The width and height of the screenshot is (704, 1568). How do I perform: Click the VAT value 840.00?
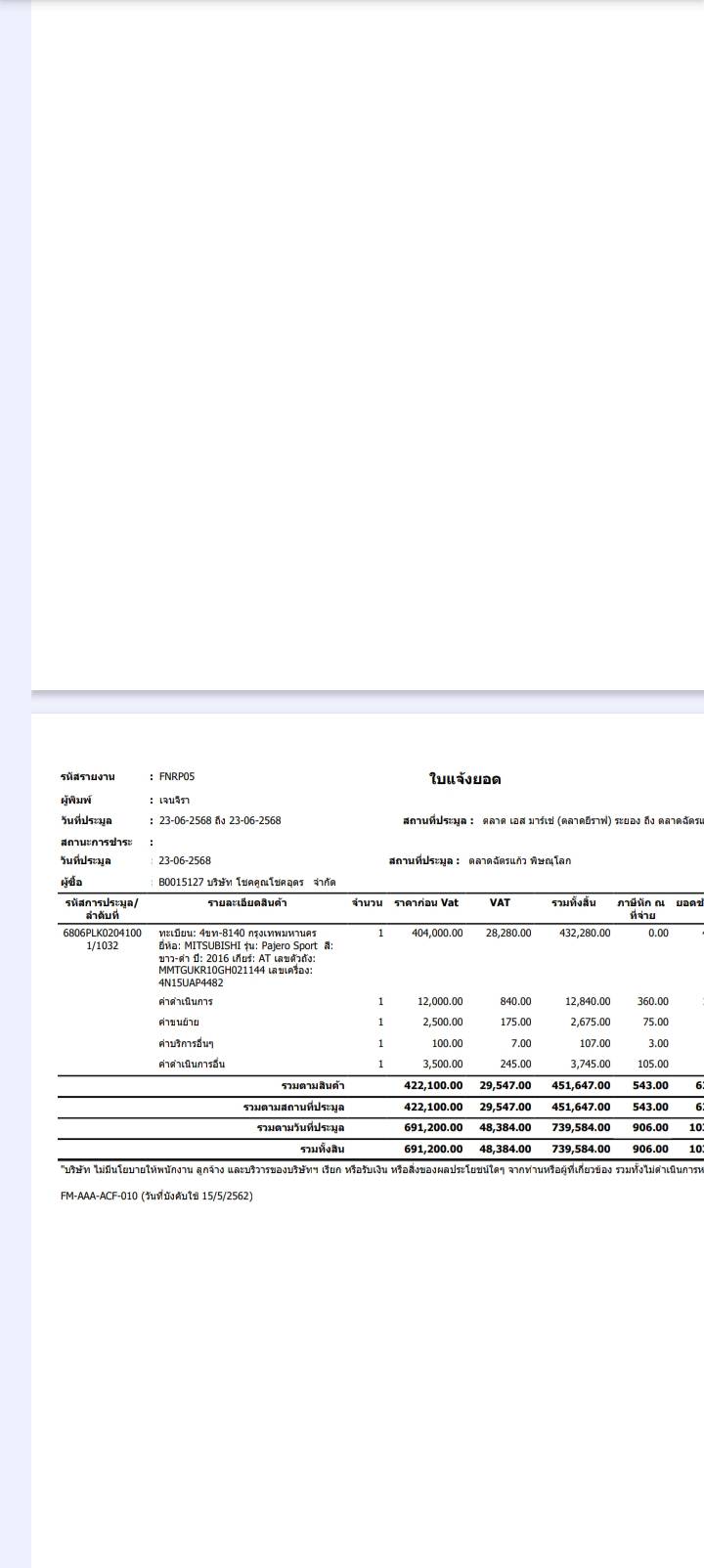tap(515, 1002)
